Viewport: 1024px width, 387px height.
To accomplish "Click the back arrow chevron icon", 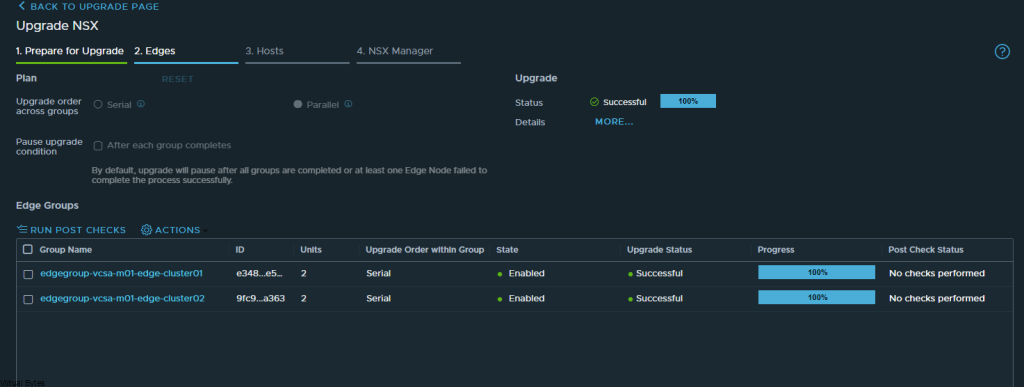I will (x=22, y=7).
